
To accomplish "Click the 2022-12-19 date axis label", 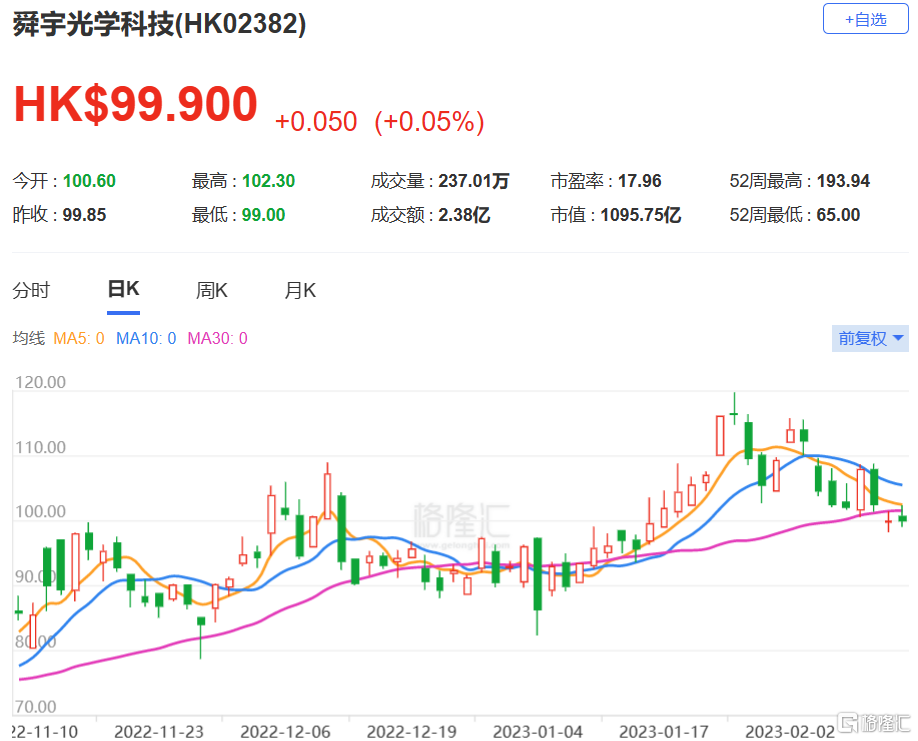I will [x=412, y=732].
